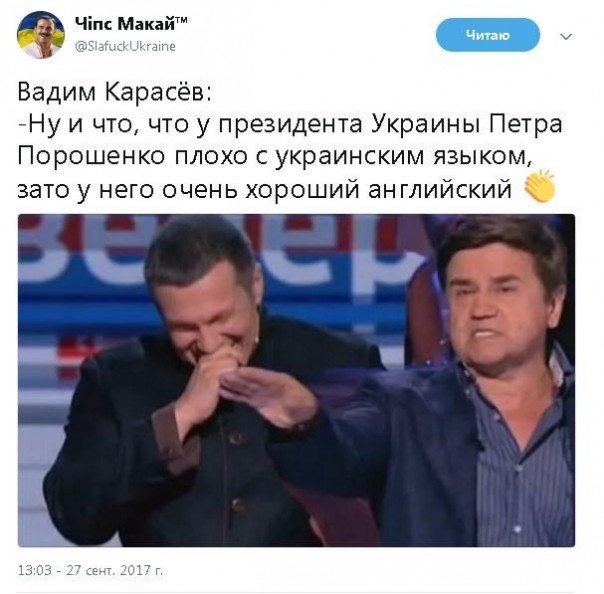604x594 pixels.
Task: Click the trademark symbol after Макай
Action: click(182, 20)
